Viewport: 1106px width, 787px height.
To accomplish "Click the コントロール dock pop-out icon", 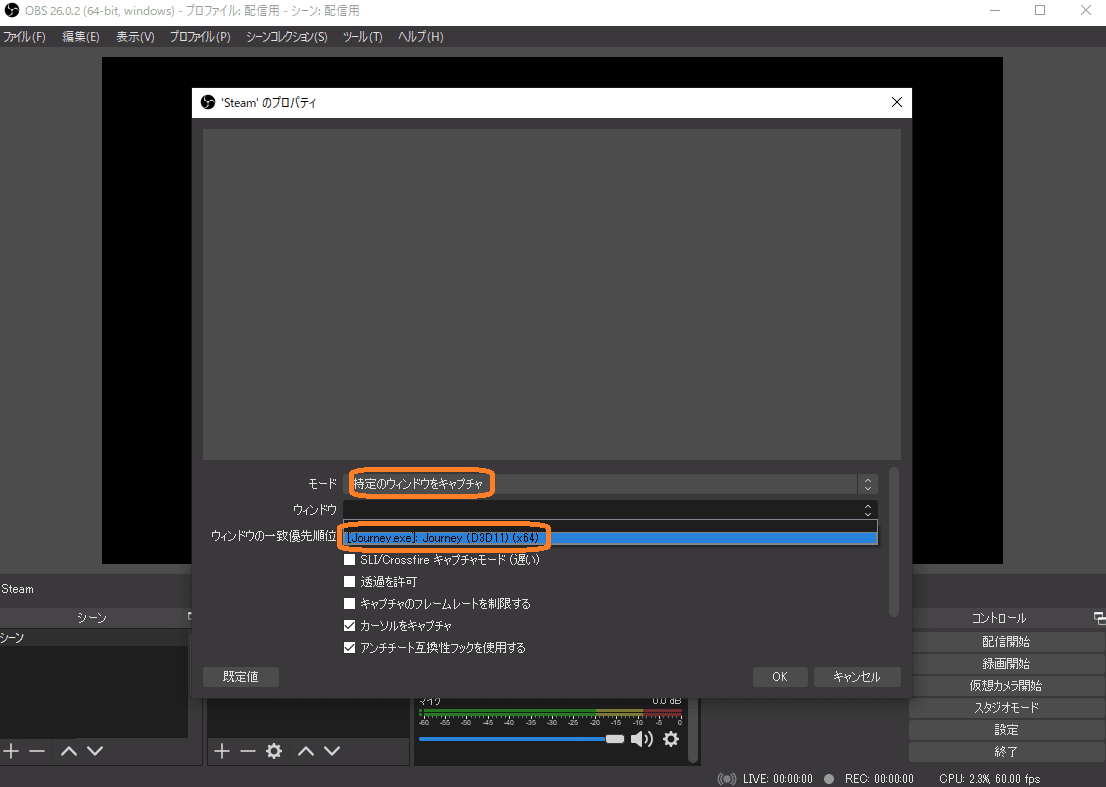I will pos(1099,618).
